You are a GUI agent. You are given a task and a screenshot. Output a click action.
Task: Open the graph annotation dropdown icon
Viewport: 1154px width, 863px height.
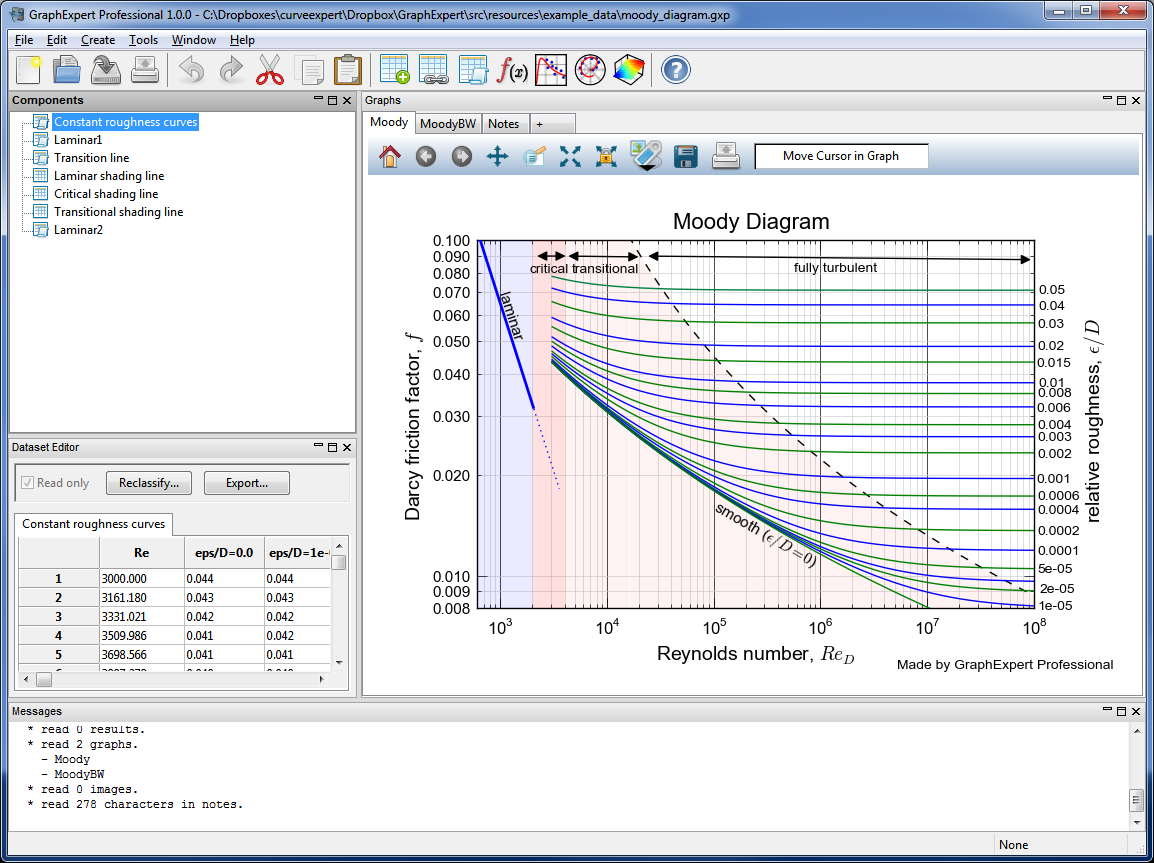(647, 157)
